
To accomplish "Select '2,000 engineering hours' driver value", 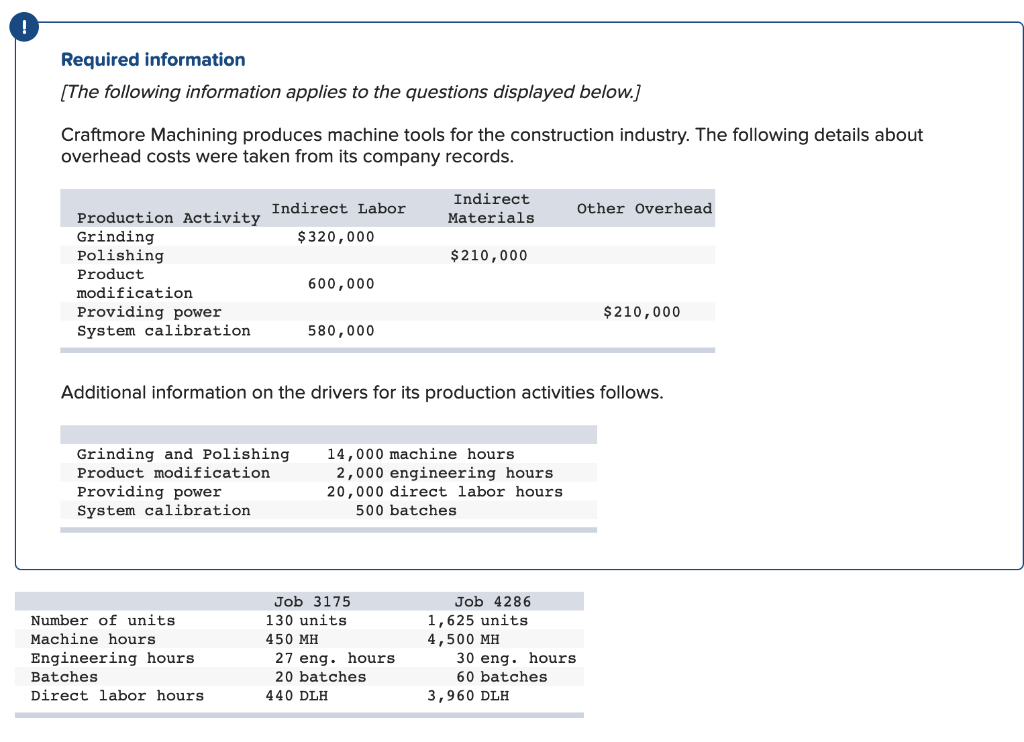I will [x=445, y=473].
